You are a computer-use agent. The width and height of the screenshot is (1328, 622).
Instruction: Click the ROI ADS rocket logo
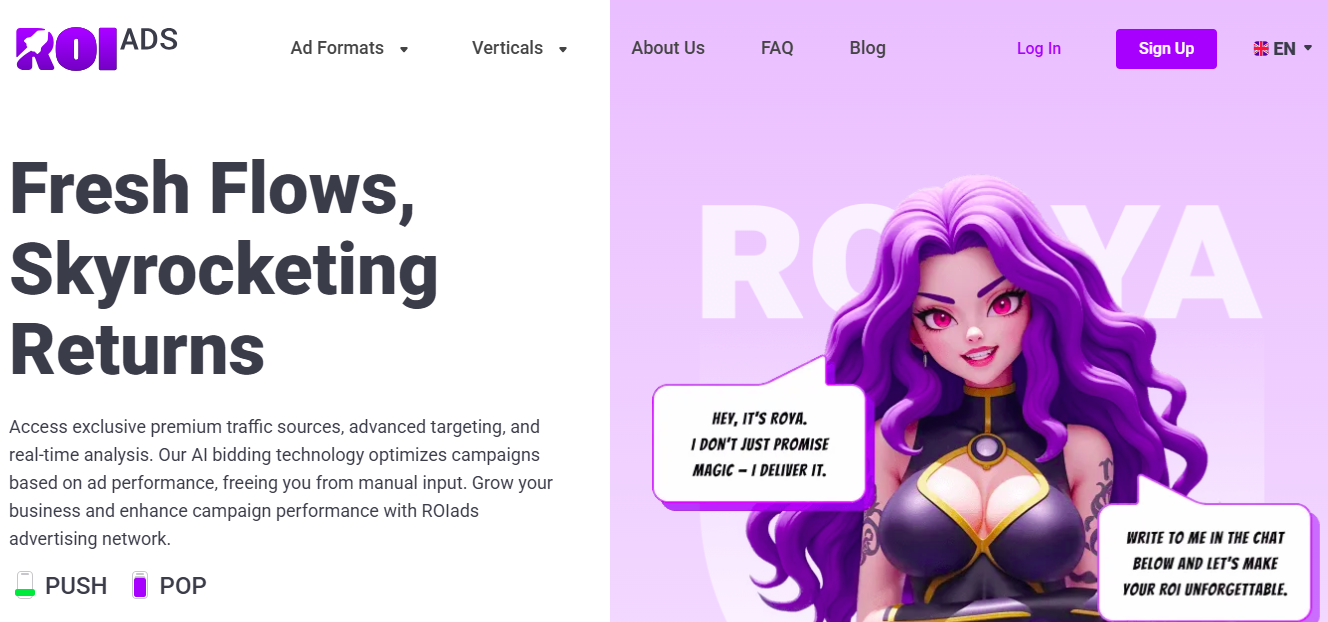97,47
